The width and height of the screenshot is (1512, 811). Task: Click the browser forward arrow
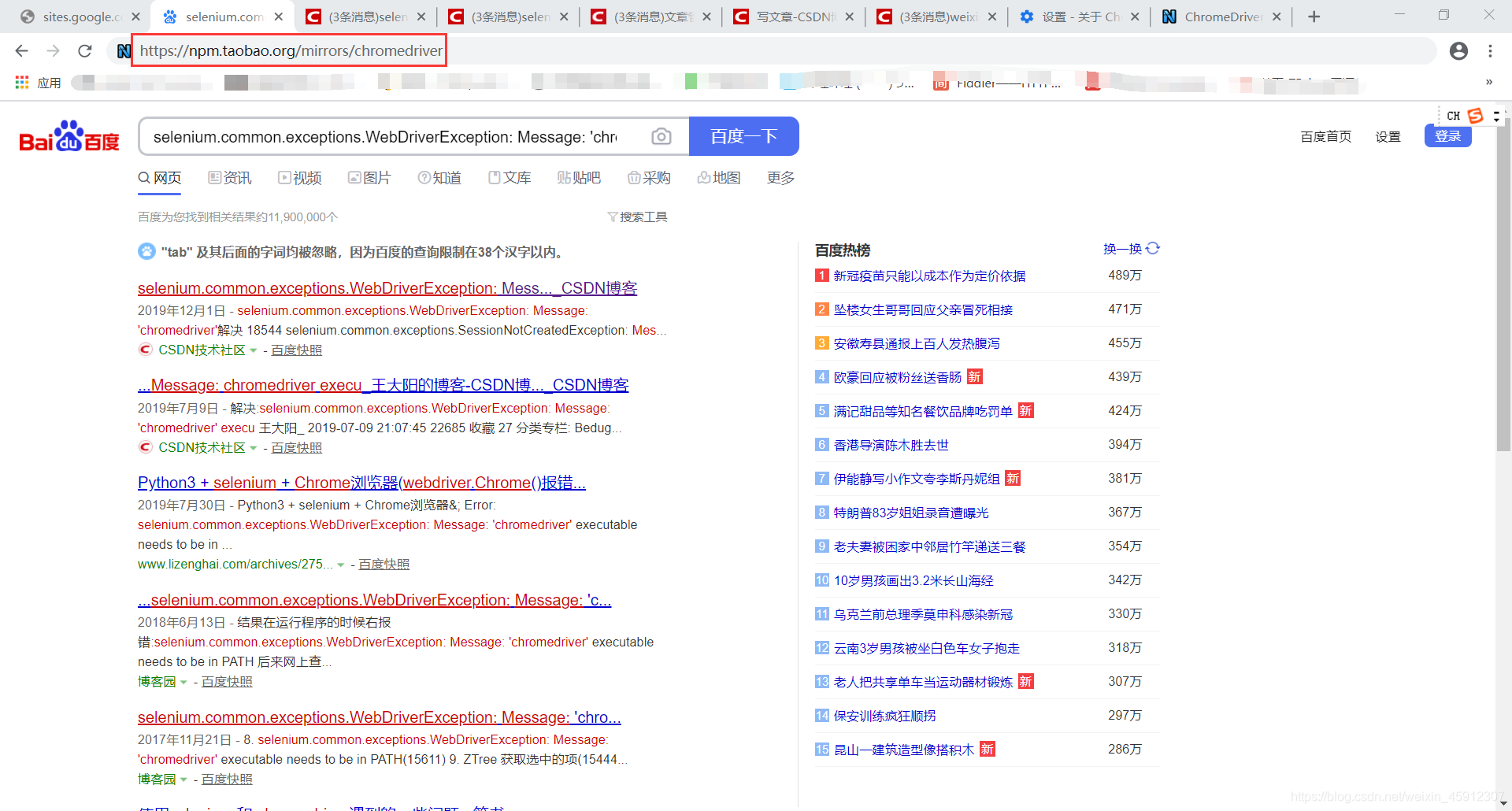pyautogui.click(x=53, y=51)
